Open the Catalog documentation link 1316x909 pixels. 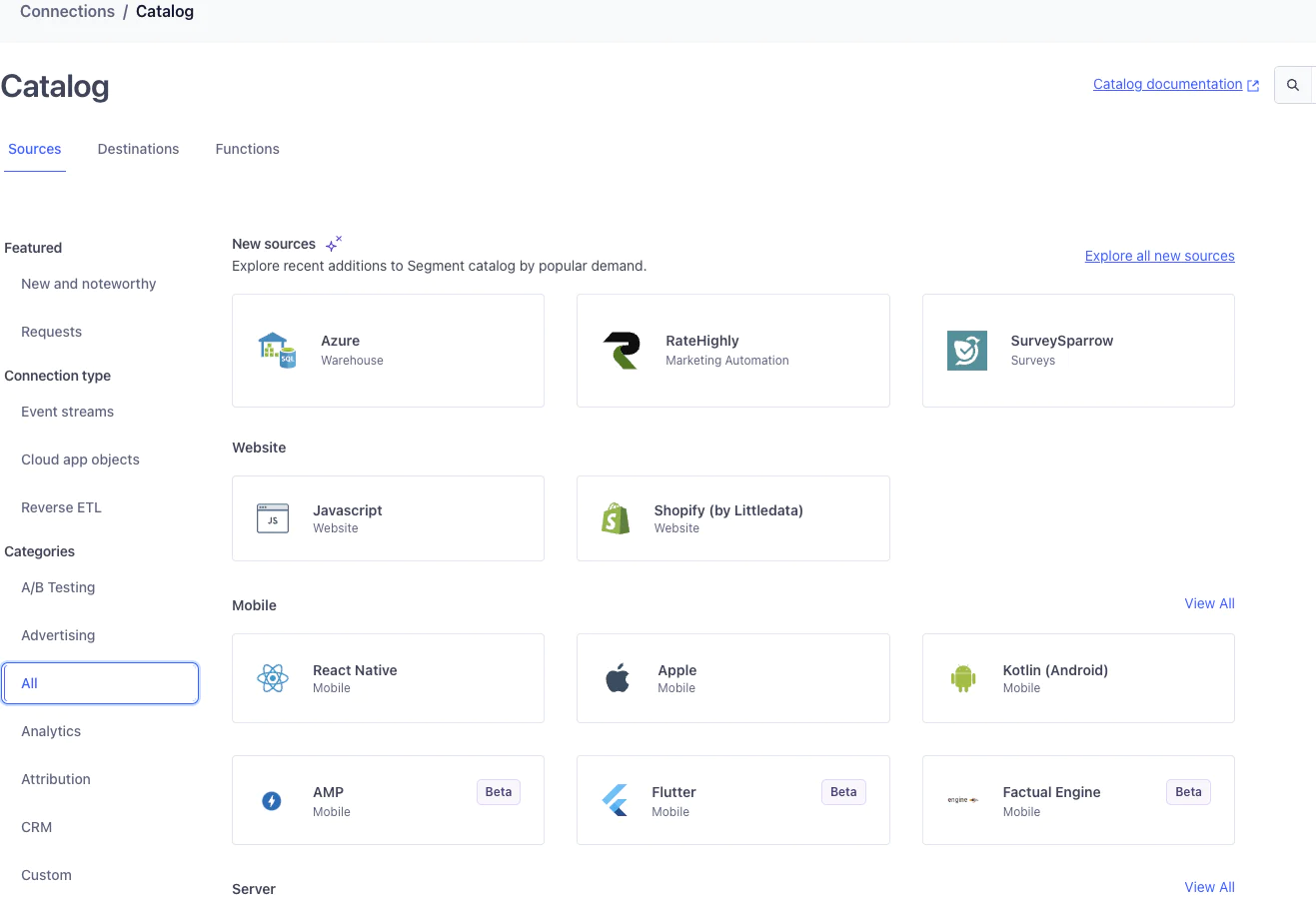pyautogui.click(x=1167, y=85)
